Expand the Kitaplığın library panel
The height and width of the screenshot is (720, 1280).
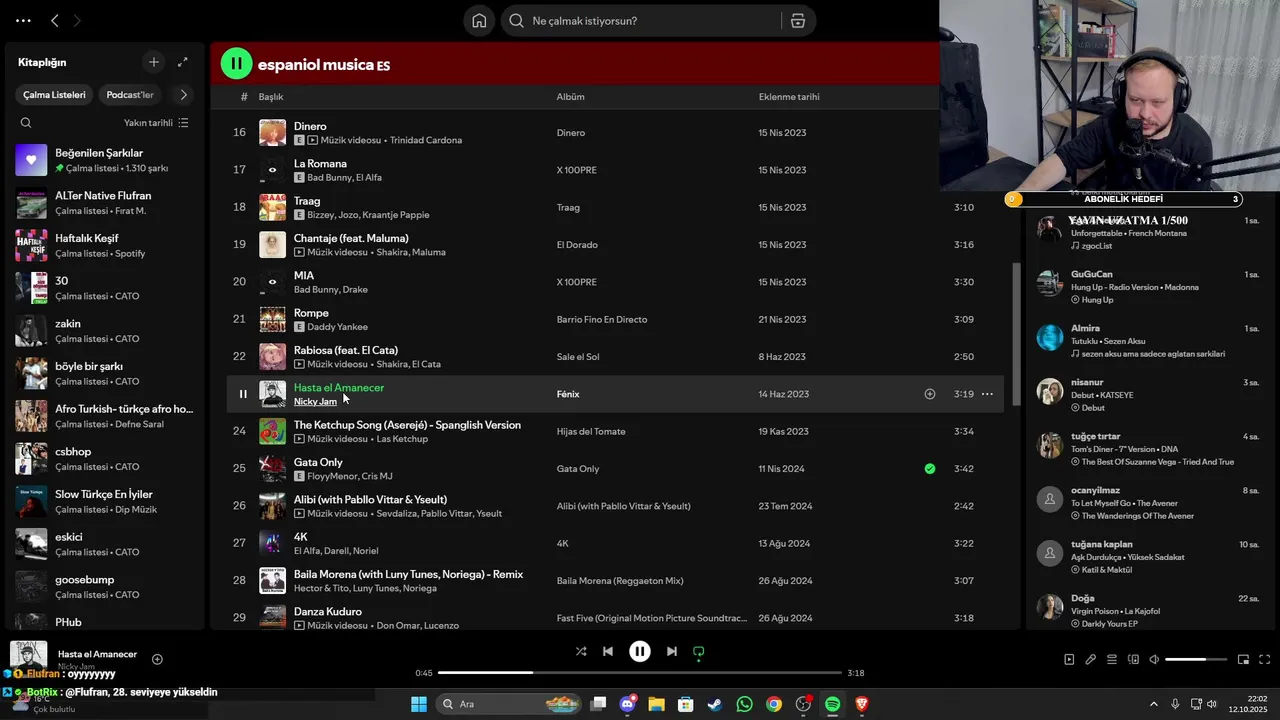[183, 62]
